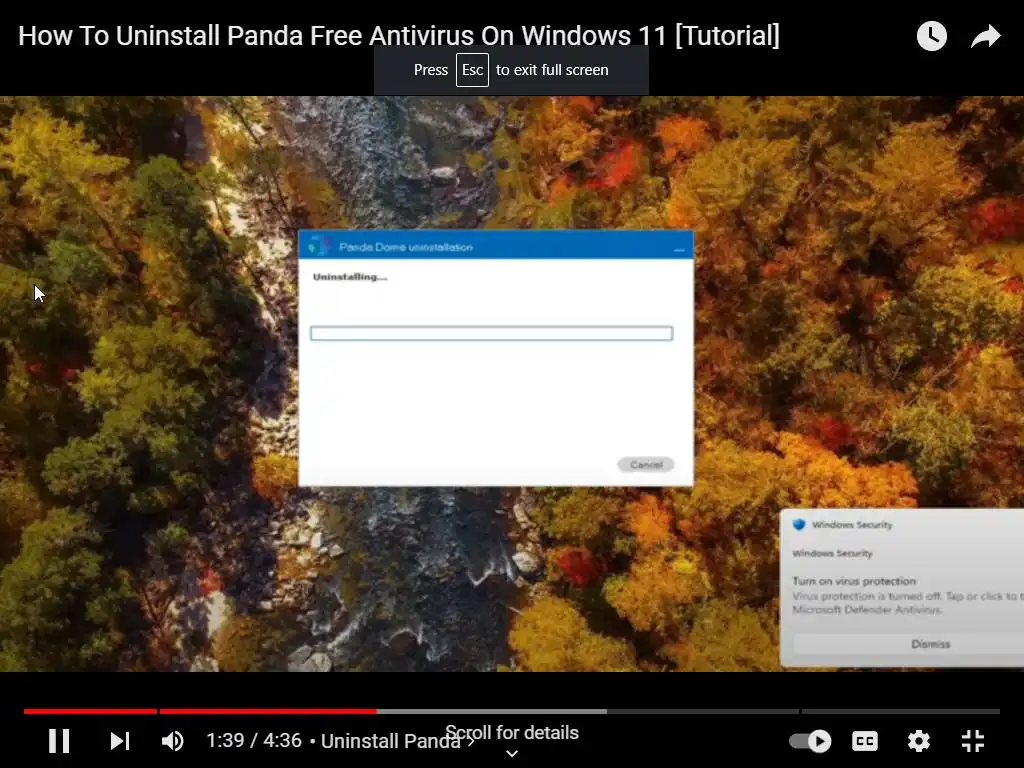Seek in the red video progress bar

pos(200,711)
